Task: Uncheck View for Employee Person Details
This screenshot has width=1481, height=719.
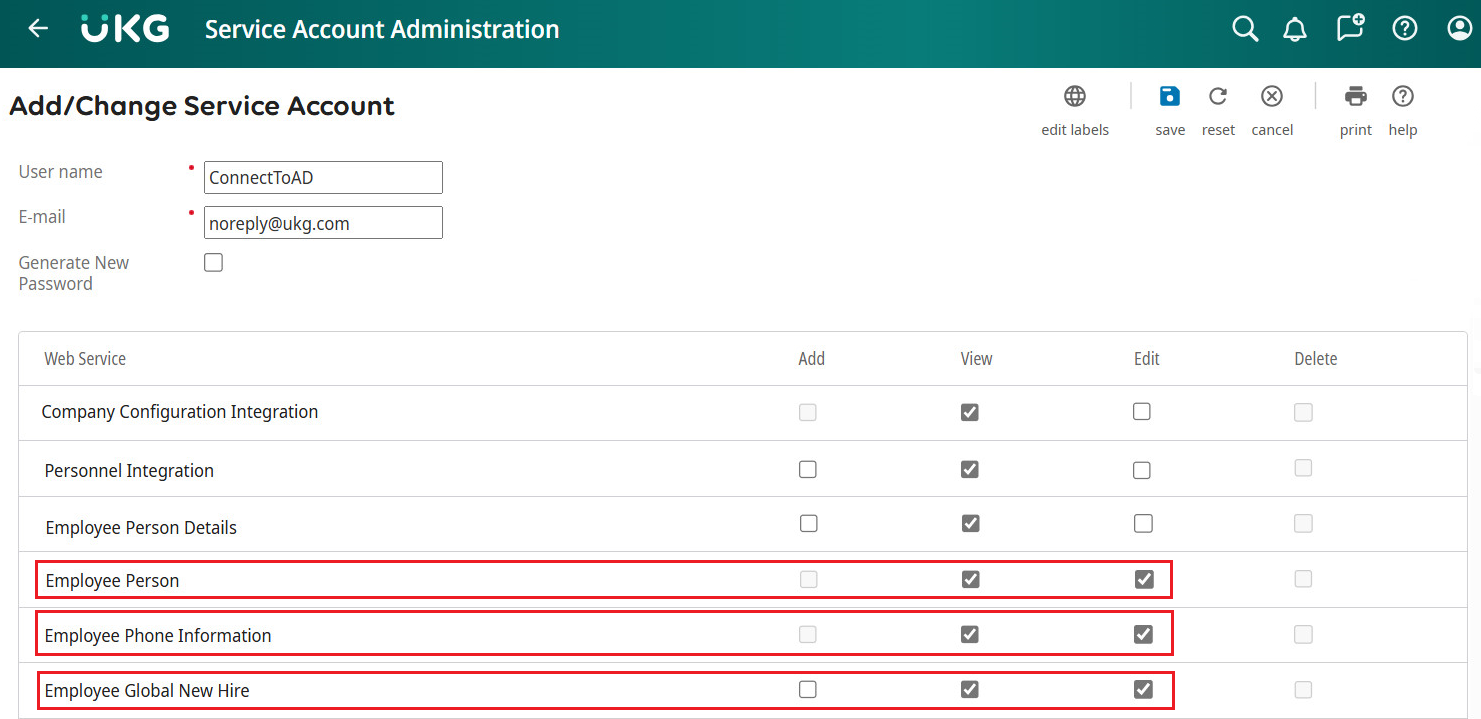Action: [x=970, y=523]
